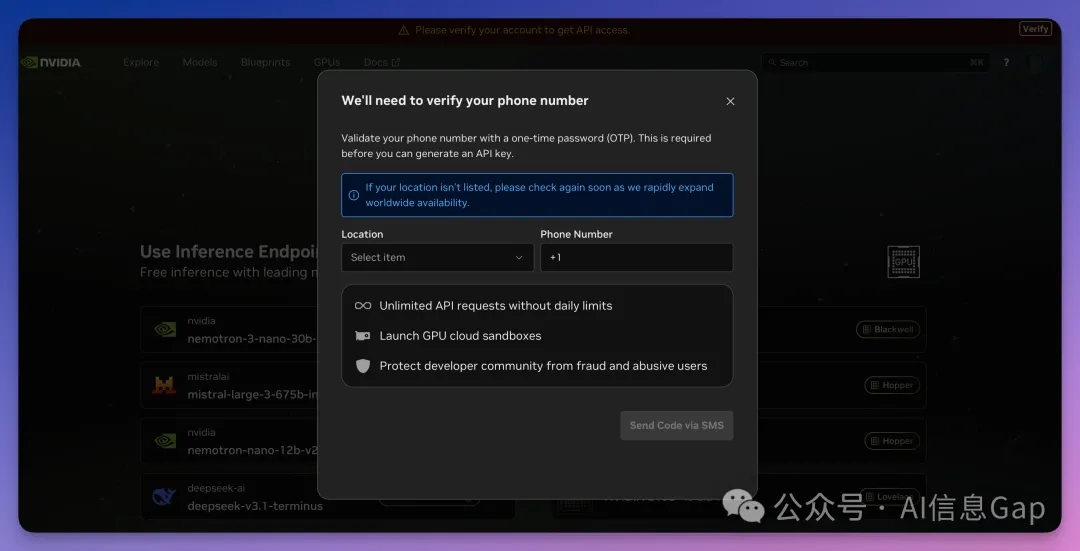Click Launch GPU cloud sandboxes text
The height and width of the screenshot is (551, 1080).
[460, 336]
